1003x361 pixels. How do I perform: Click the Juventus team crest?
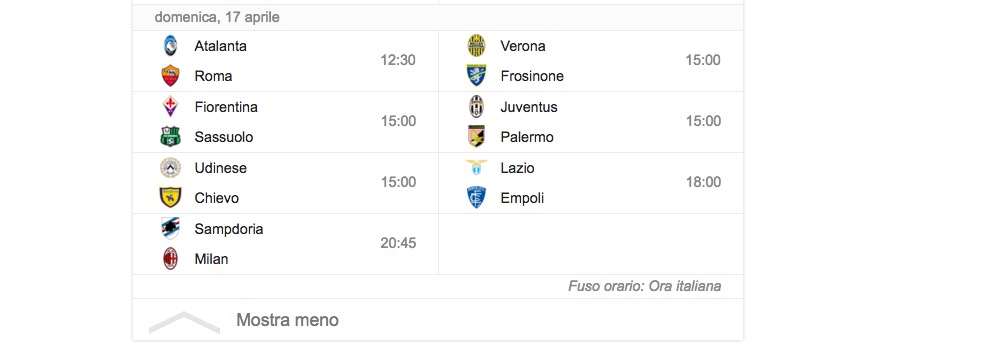pyautogui.click(x=476, y=106)
